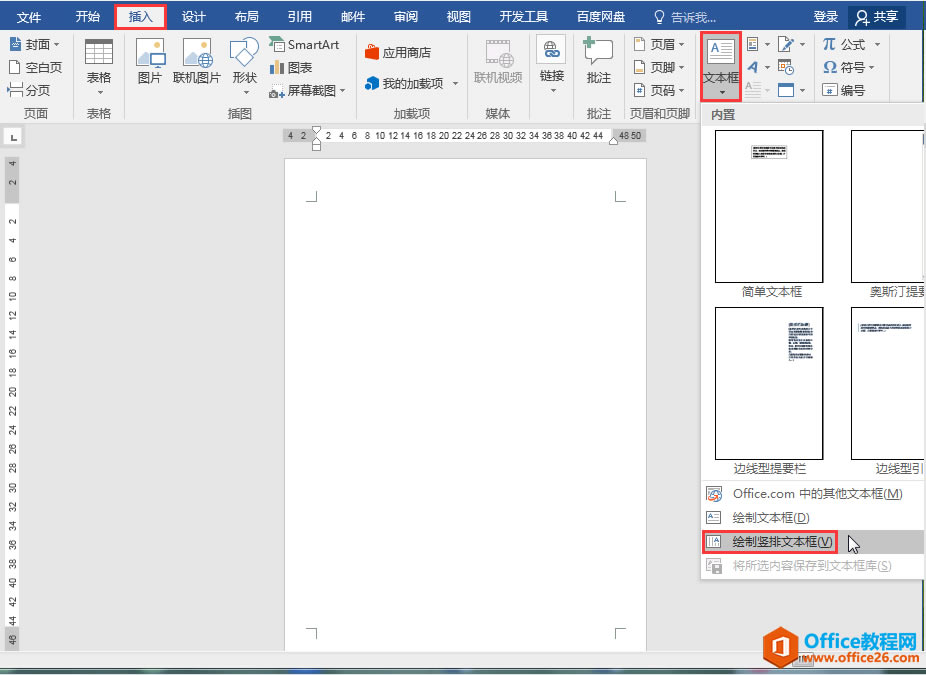Switch to the 设计 design tab
The width and height of the screenshot is (926, 675).
click(194, 17)
